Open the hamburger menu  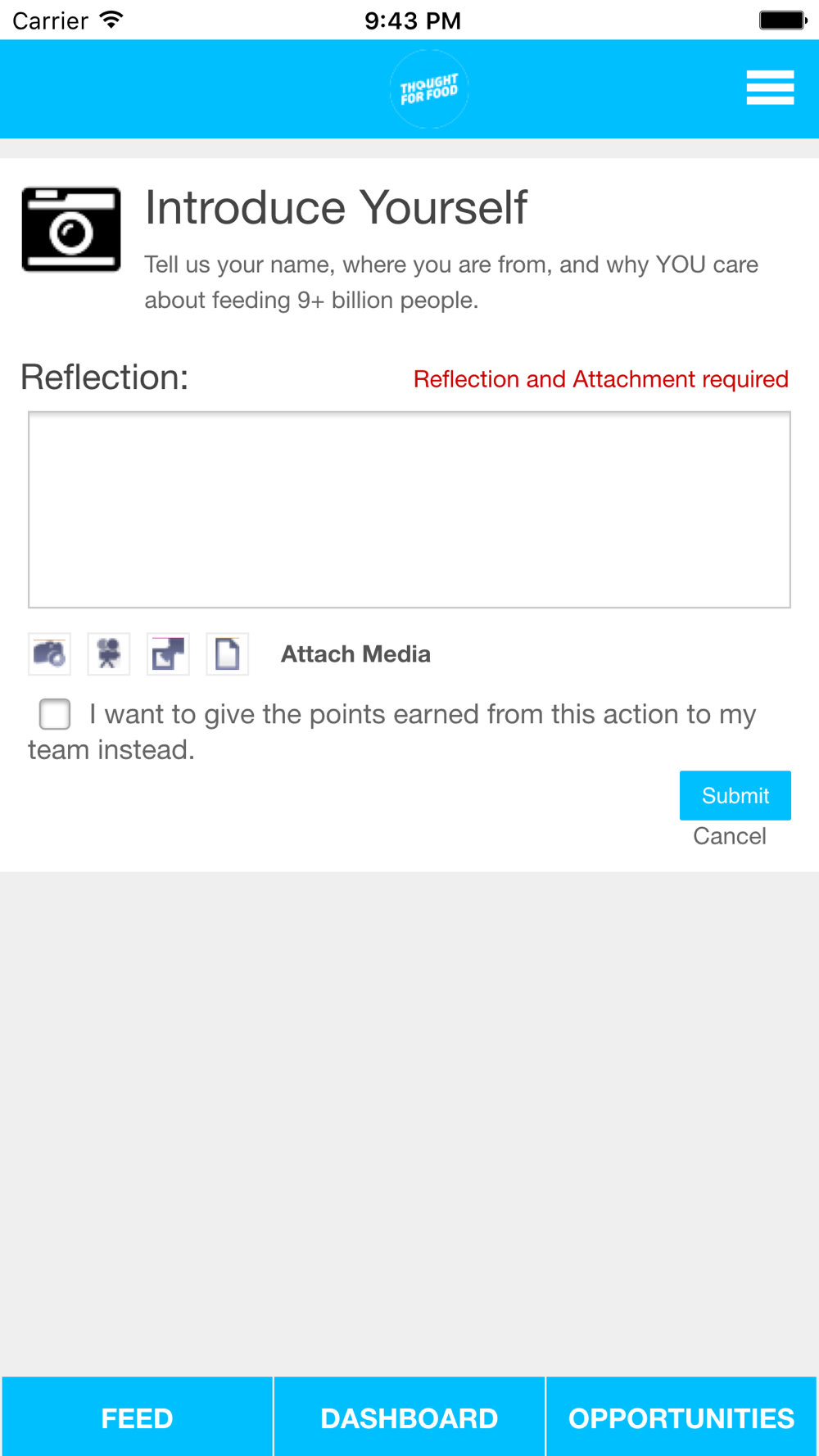pos(770,88)
